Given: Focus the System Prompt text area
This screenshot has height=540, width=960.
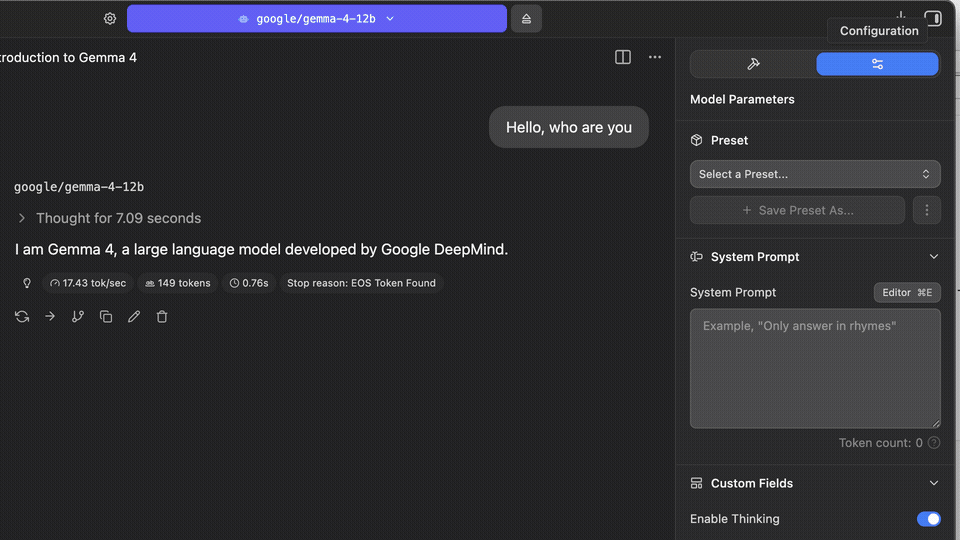Looking at the screenshot, I should (x=815, y=368).
